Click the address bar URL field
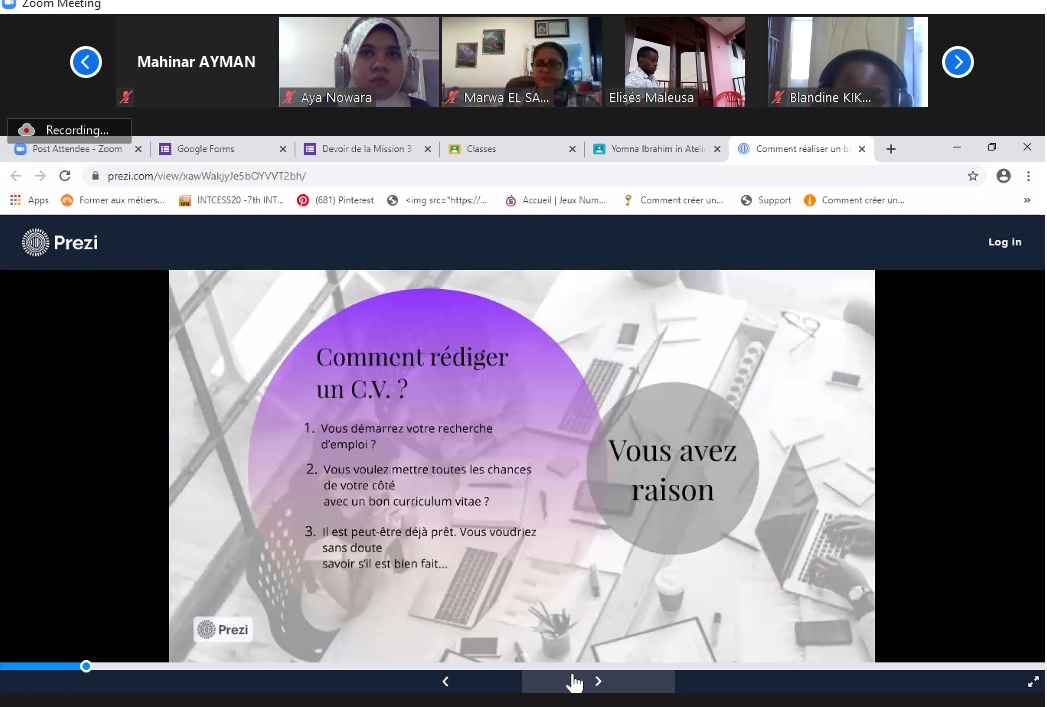 pos(500,176)
